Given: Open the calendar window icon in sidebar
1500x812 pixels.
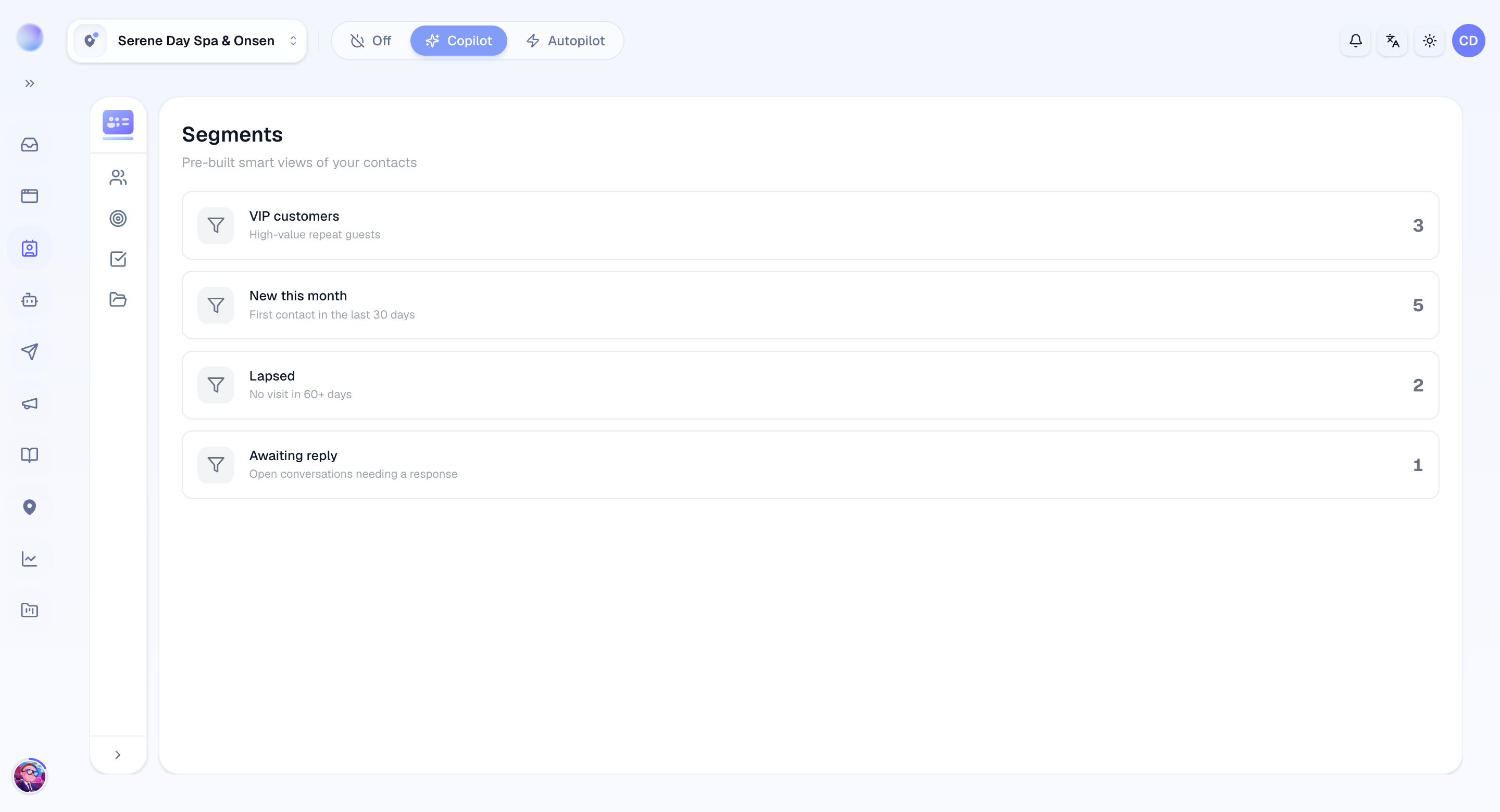Looking at the screenshot, I should (30, 196).
